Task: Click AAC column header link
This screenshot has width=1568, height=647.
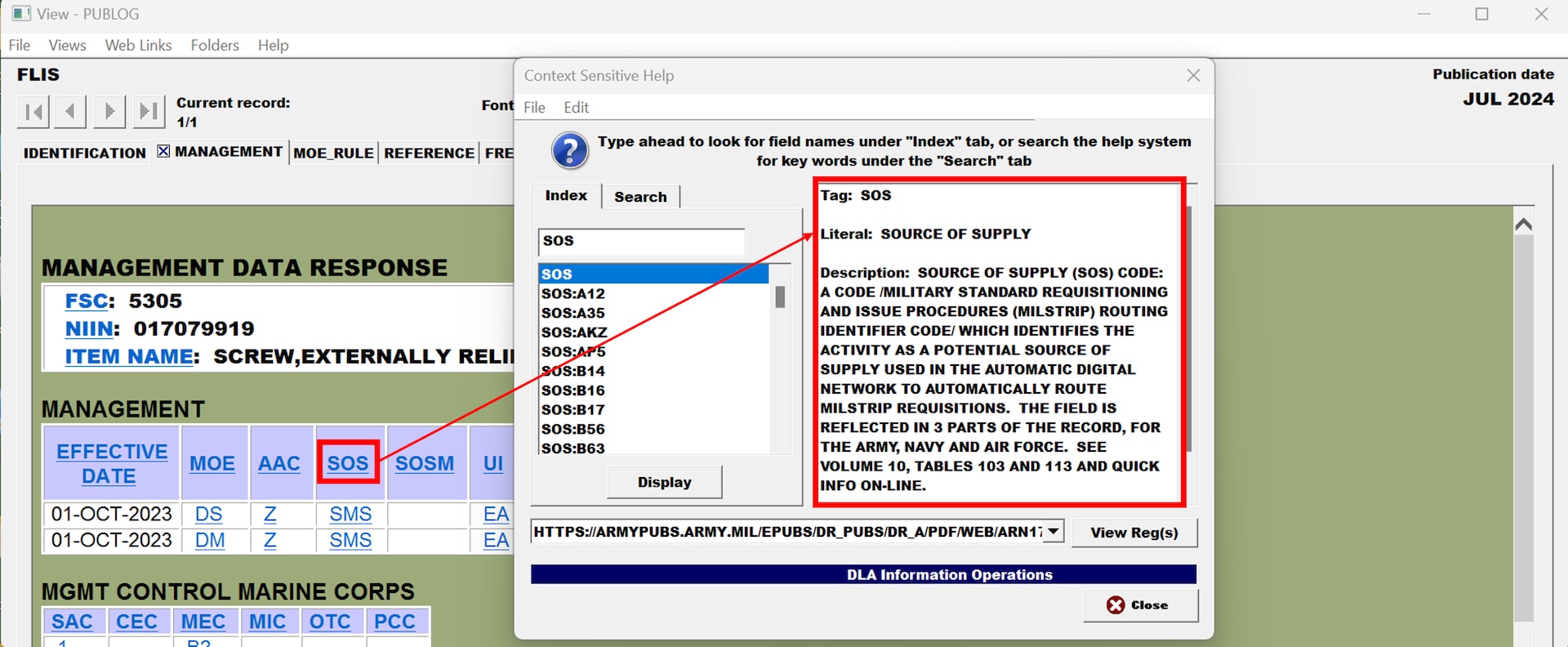Action: [x=279, y=463]
